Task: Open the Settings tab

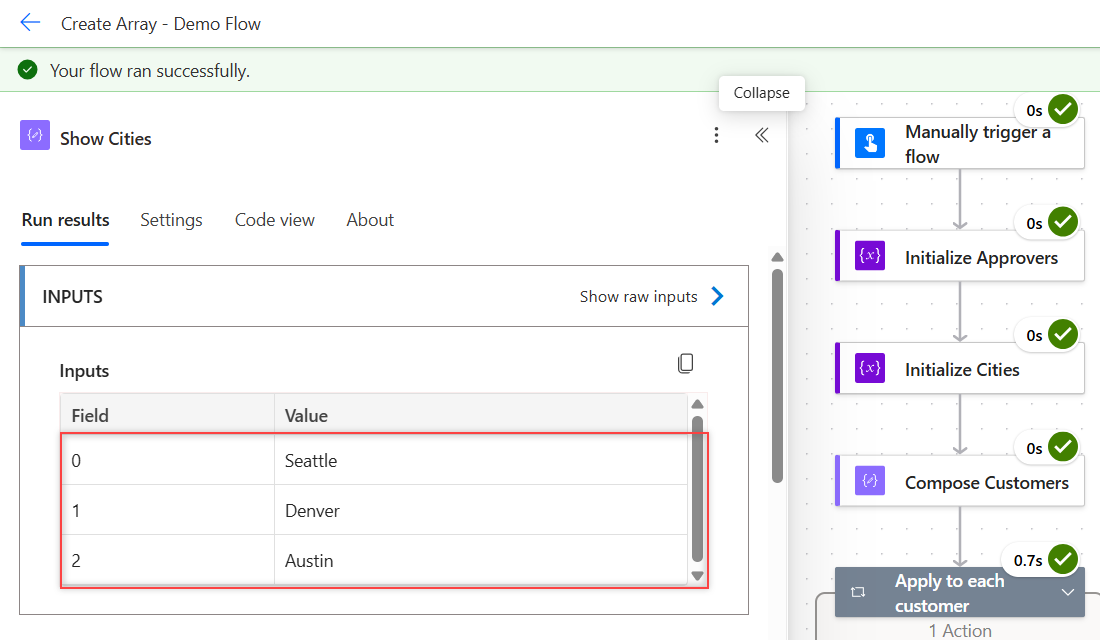Action: pyautogui.click(x=171, y=220)
